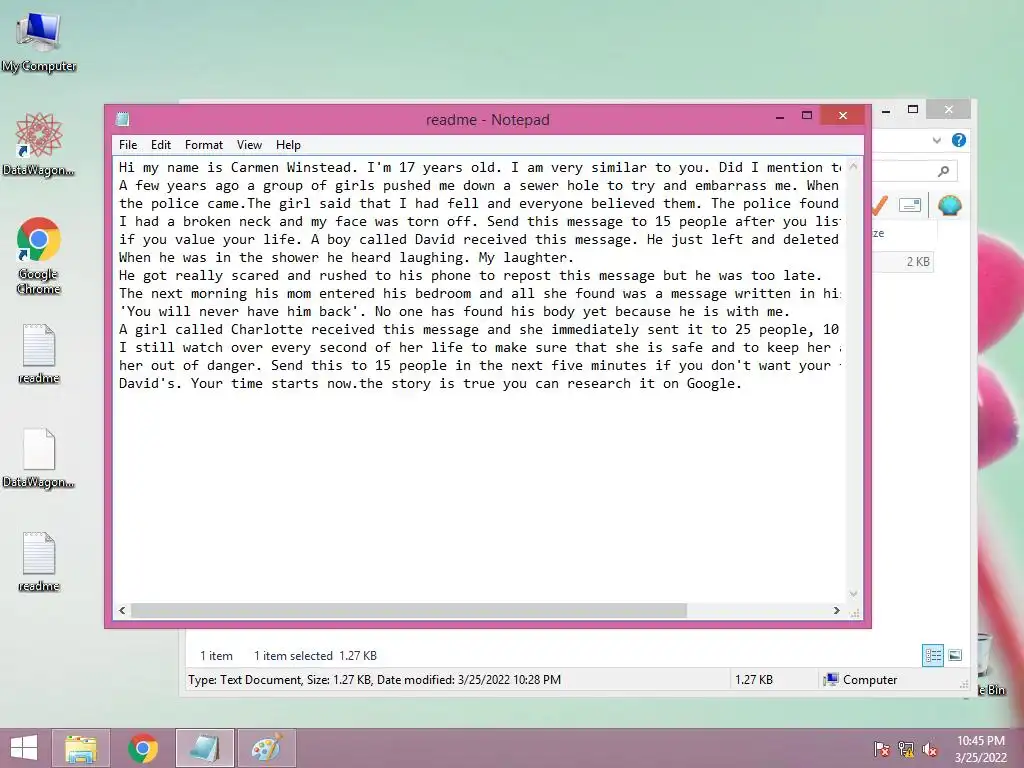The width and height of the screenshot is (1024, 768).
Task: Select the lined-page readme file below Chrome on desktop
Action: pos(39,354)
